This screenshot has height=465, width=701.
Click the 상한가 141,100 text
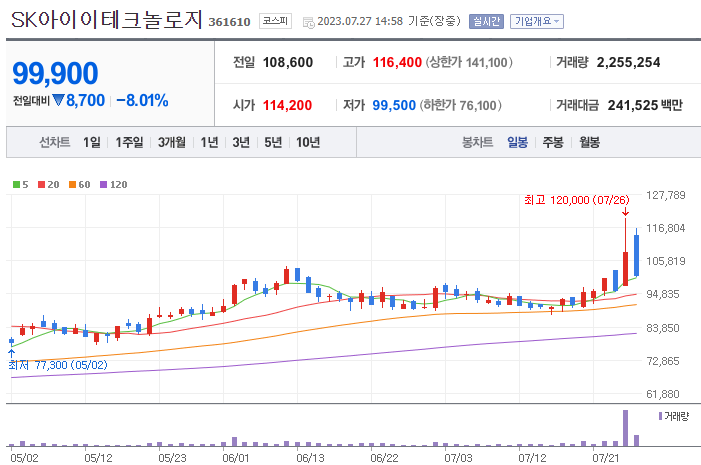tap(469, 62)
